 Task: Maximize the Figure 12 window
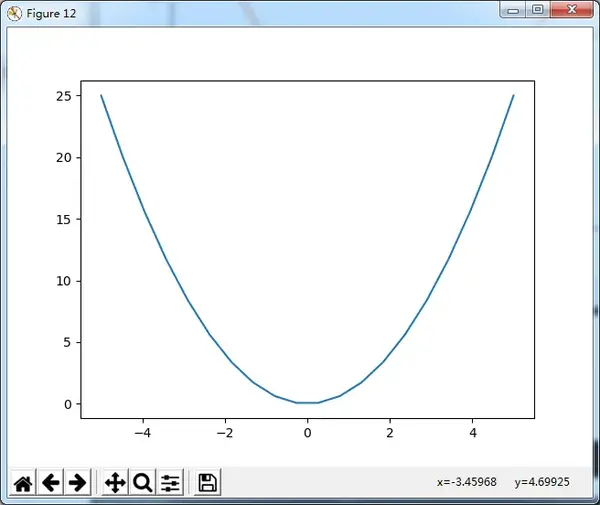click(x=538, y=10)
